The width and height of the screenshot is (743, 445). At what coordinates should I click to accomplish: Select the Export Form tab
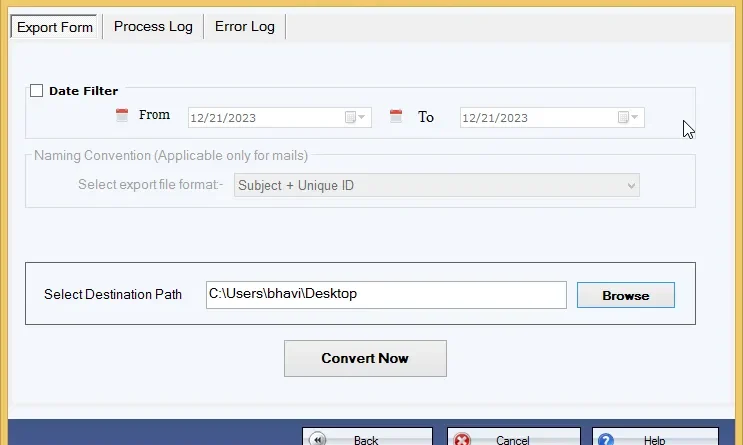(x=55, y=27)
